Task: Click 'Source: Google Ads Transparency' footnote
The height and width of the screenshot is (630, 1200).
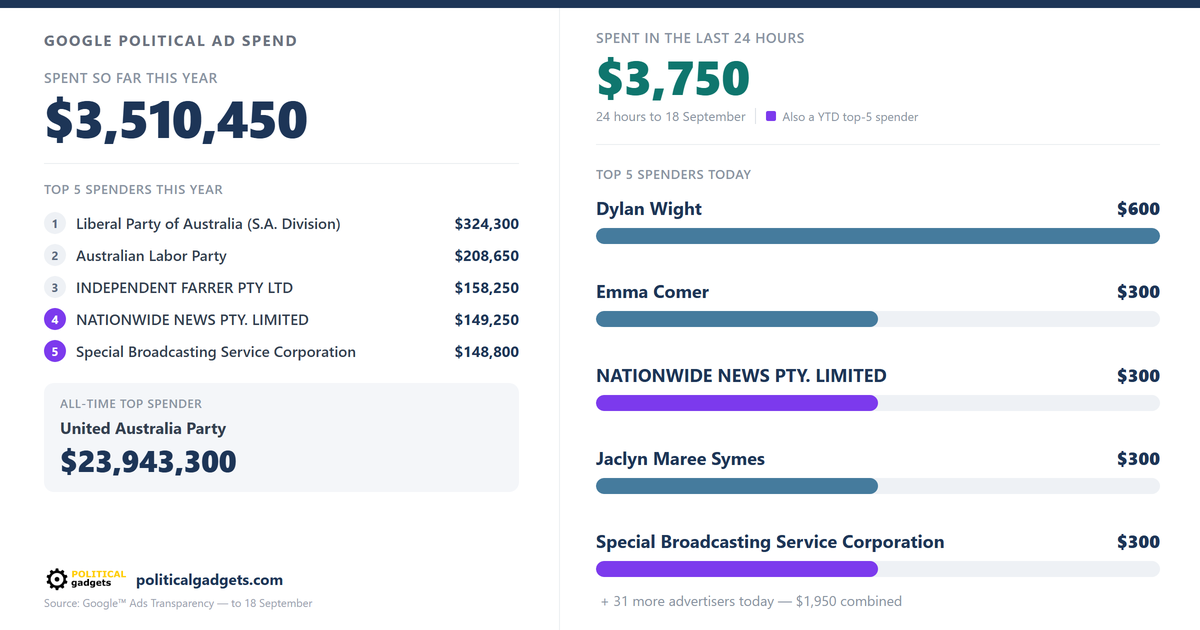Action: point(178,604)
